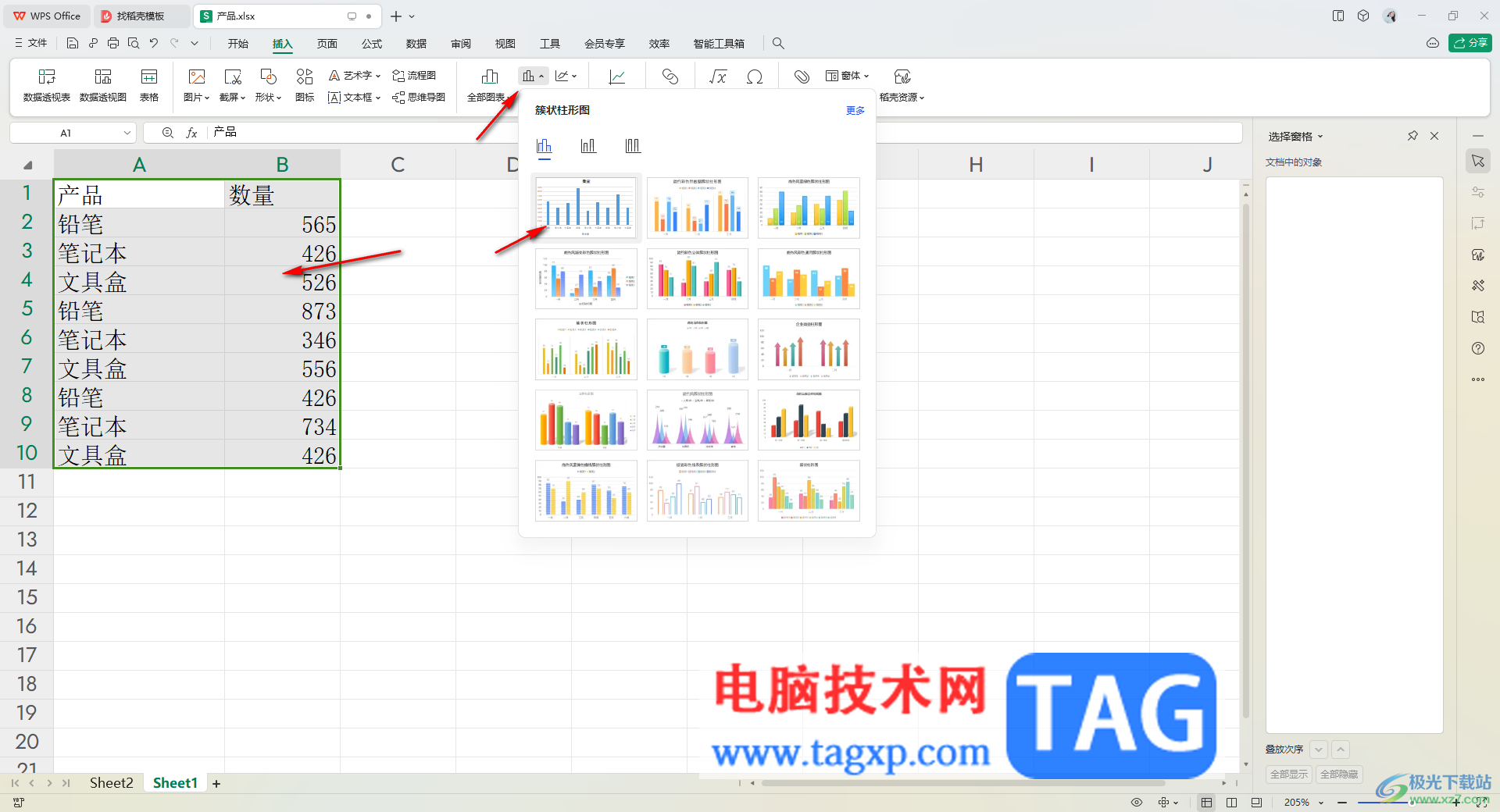Click 更多 link in chart popup
Image resolution: width=1500 pixels, height=812 pixels.
(x=855, y=111)
